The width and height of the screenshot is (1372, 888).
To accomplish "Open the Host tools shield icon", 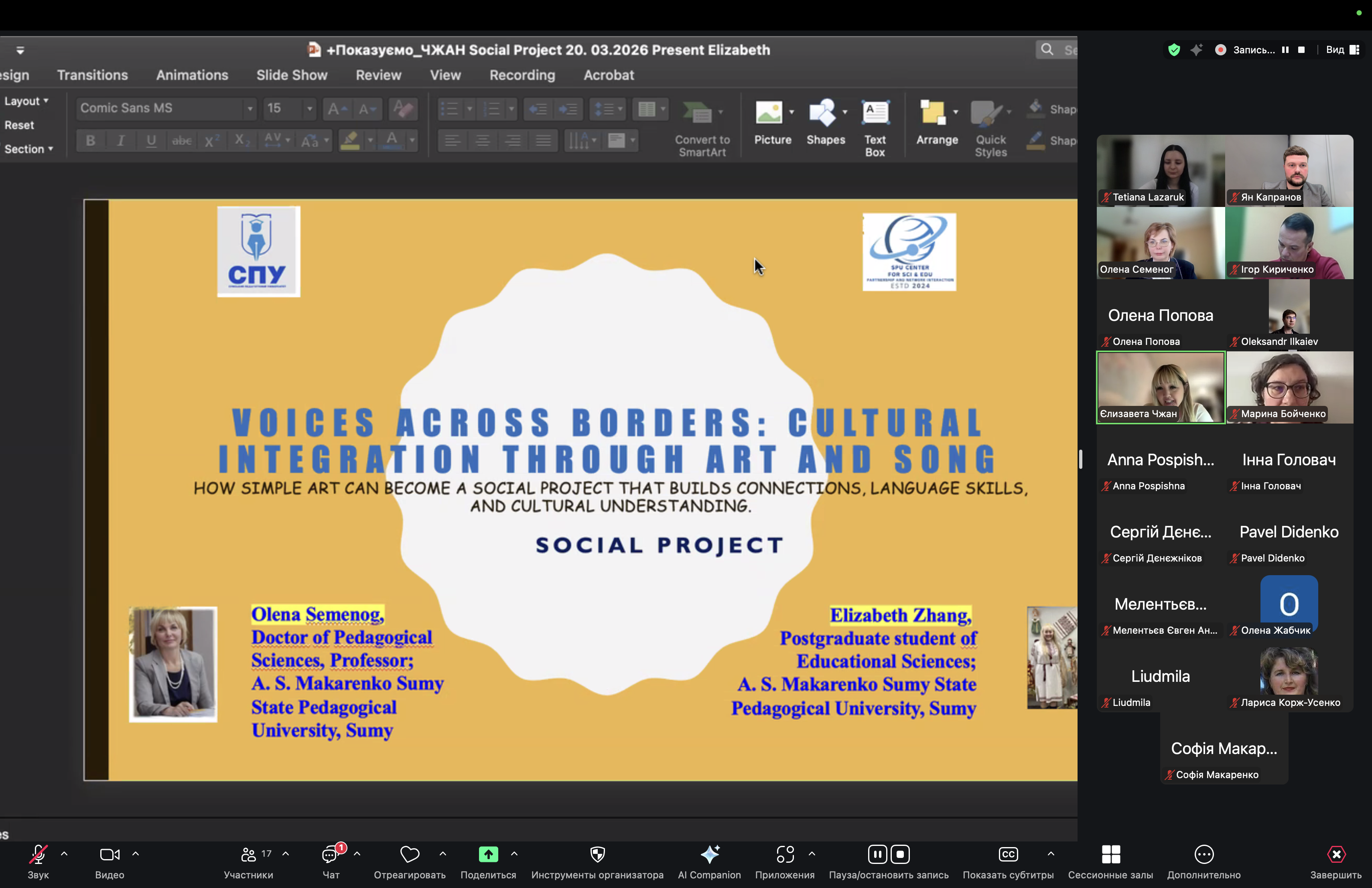I will [597, 854].
